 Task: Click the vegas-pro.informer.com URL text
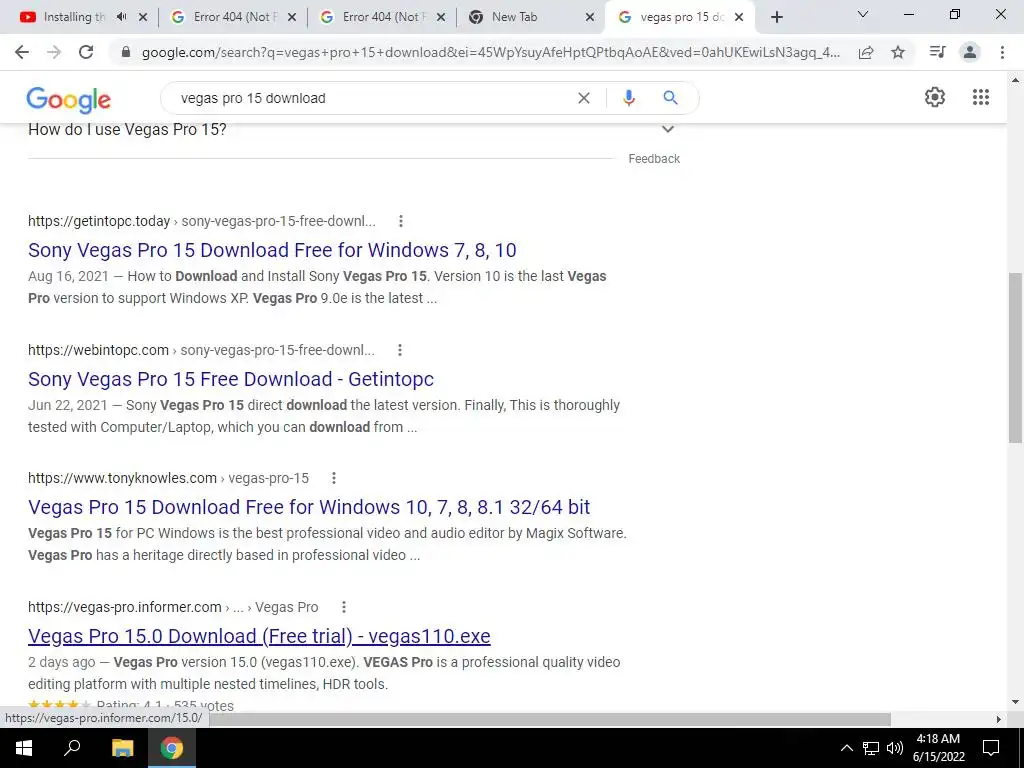125,607
